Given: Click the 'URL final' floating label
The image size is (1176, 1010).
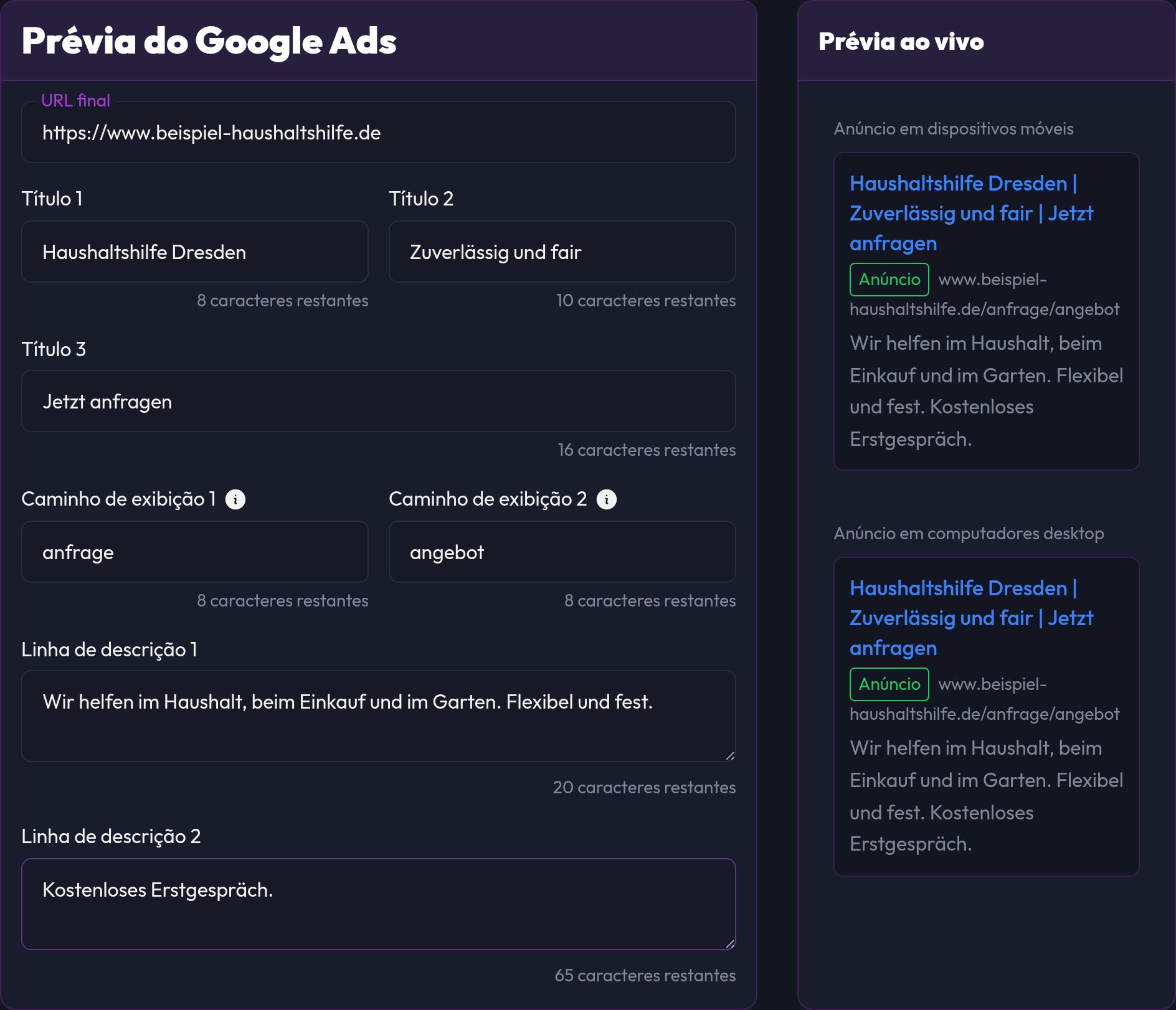Looking at the screenshot, I should (75, 100).
